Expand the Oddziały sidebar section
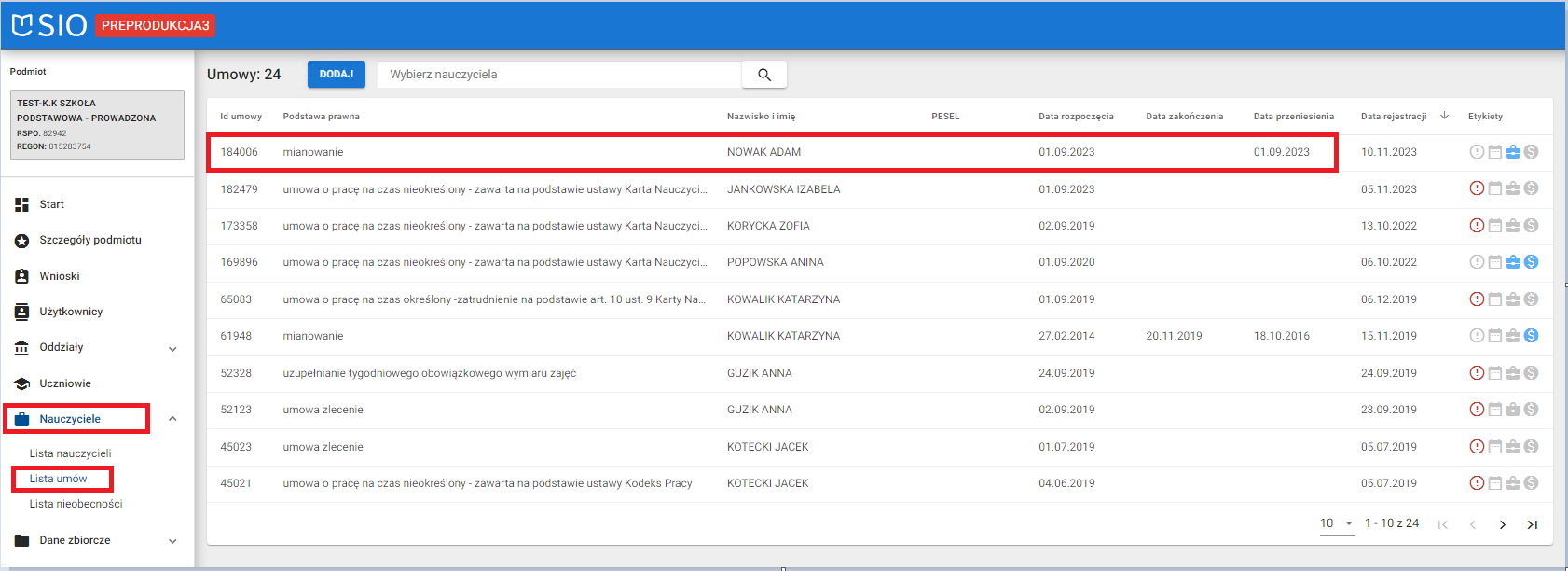Image resolution: width=1568 pixels, height=571 pixels. click(172, 349)
